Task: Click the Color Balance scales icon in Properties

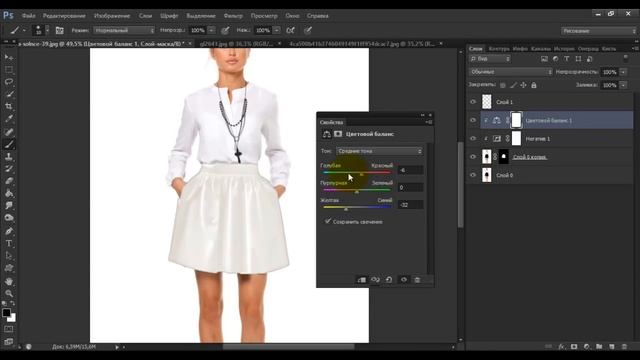Action: pos(327,134)
